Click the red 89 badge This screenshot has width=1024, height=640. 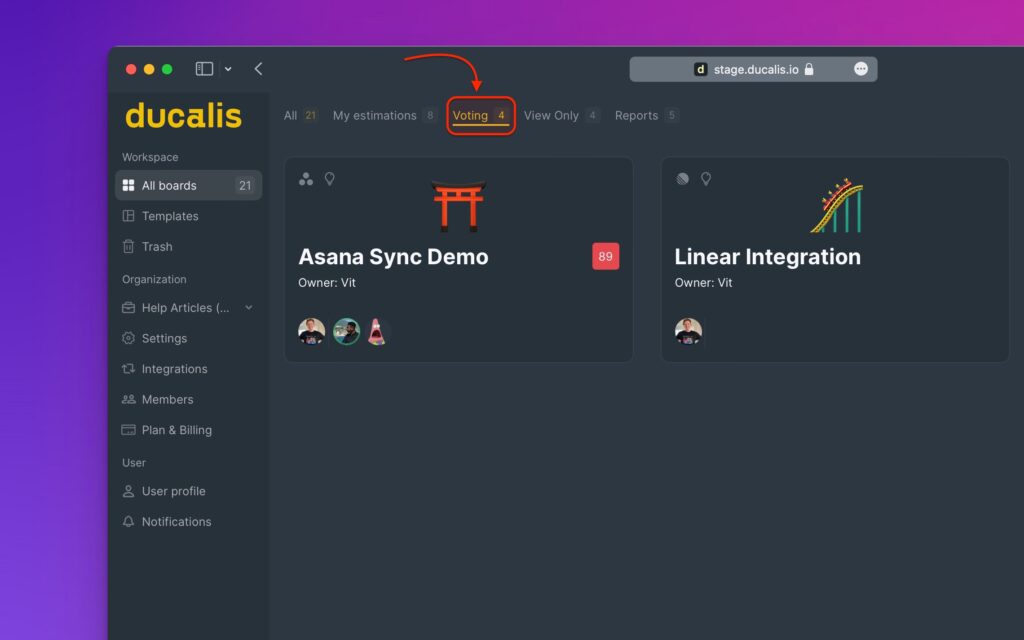coord(605,257)
